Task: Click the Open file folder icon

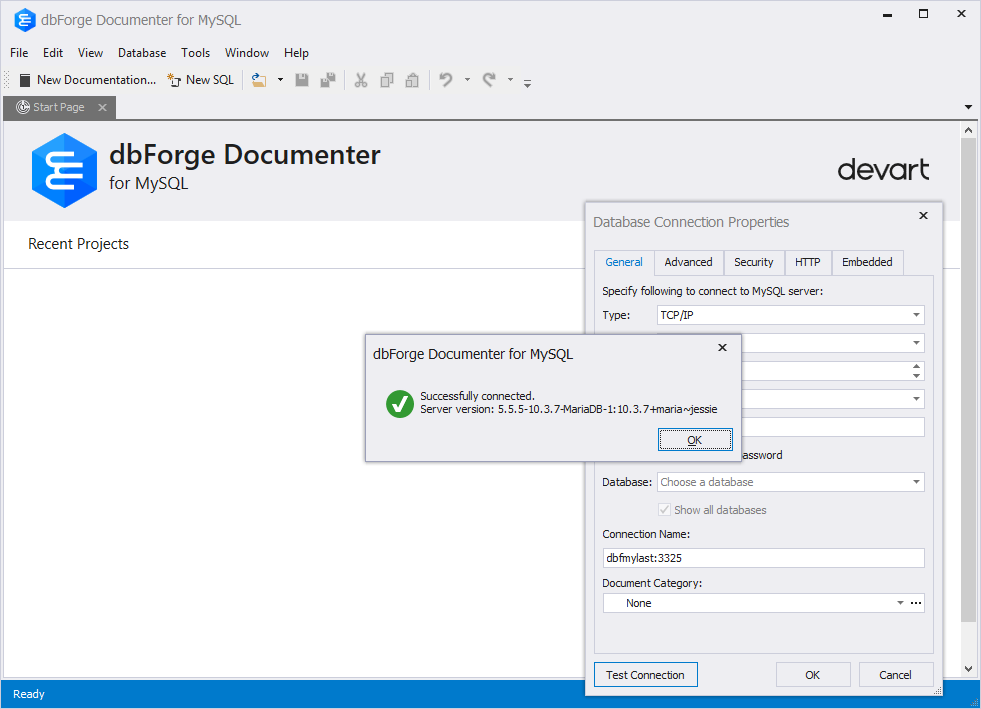Action: pyautogui.click(x=259, y=80)
